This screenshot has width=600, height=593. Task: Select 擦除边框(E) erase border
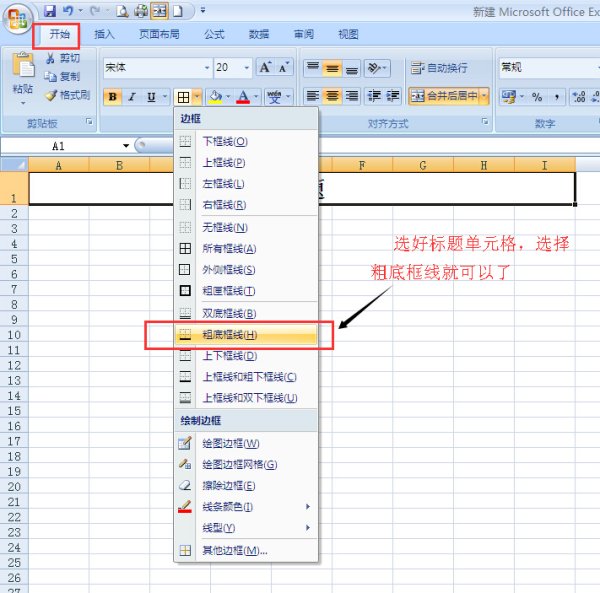coord(246,486)
